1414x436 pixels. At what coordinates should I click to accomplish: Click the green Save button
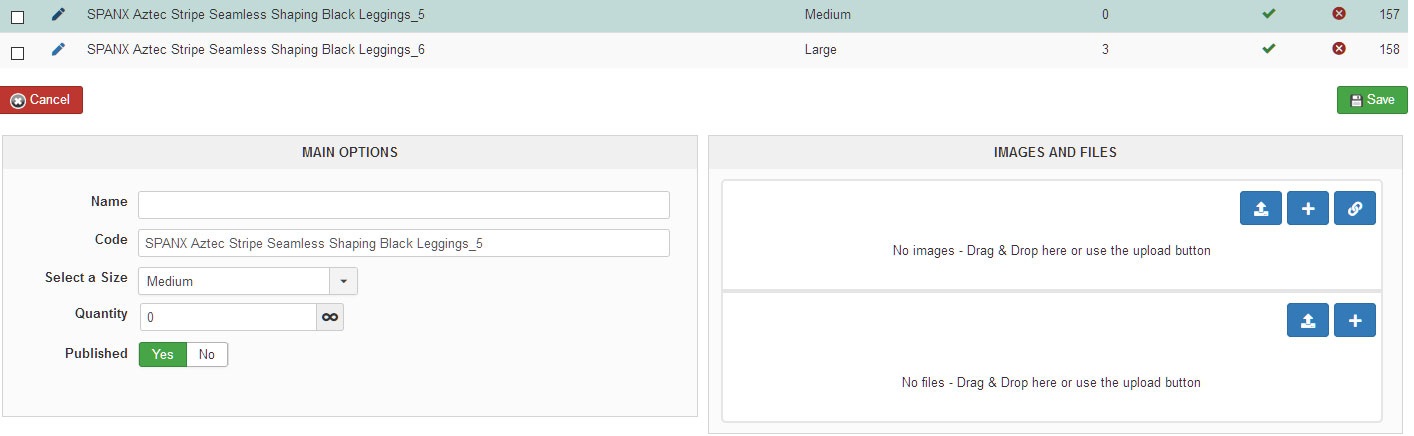point(1372,100)
